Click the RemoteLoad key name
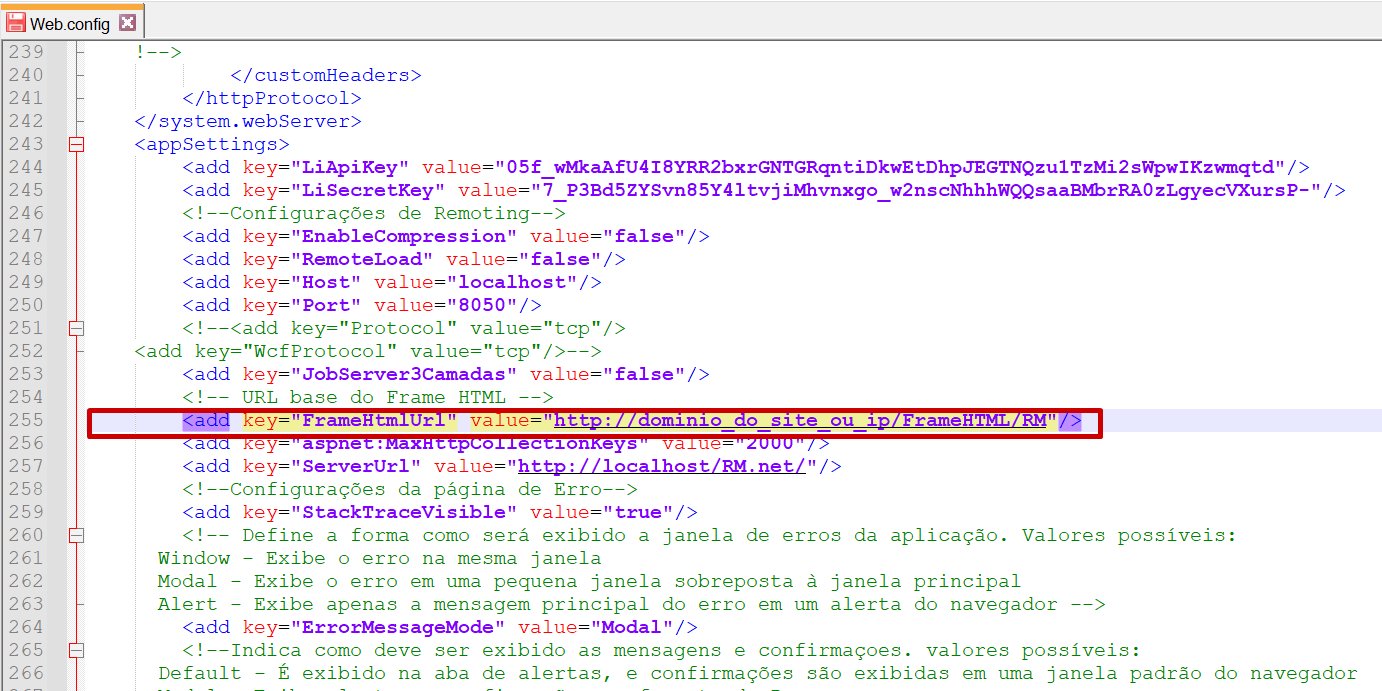This screenshot has width=1382, height=691. click(x=368, y=259)
